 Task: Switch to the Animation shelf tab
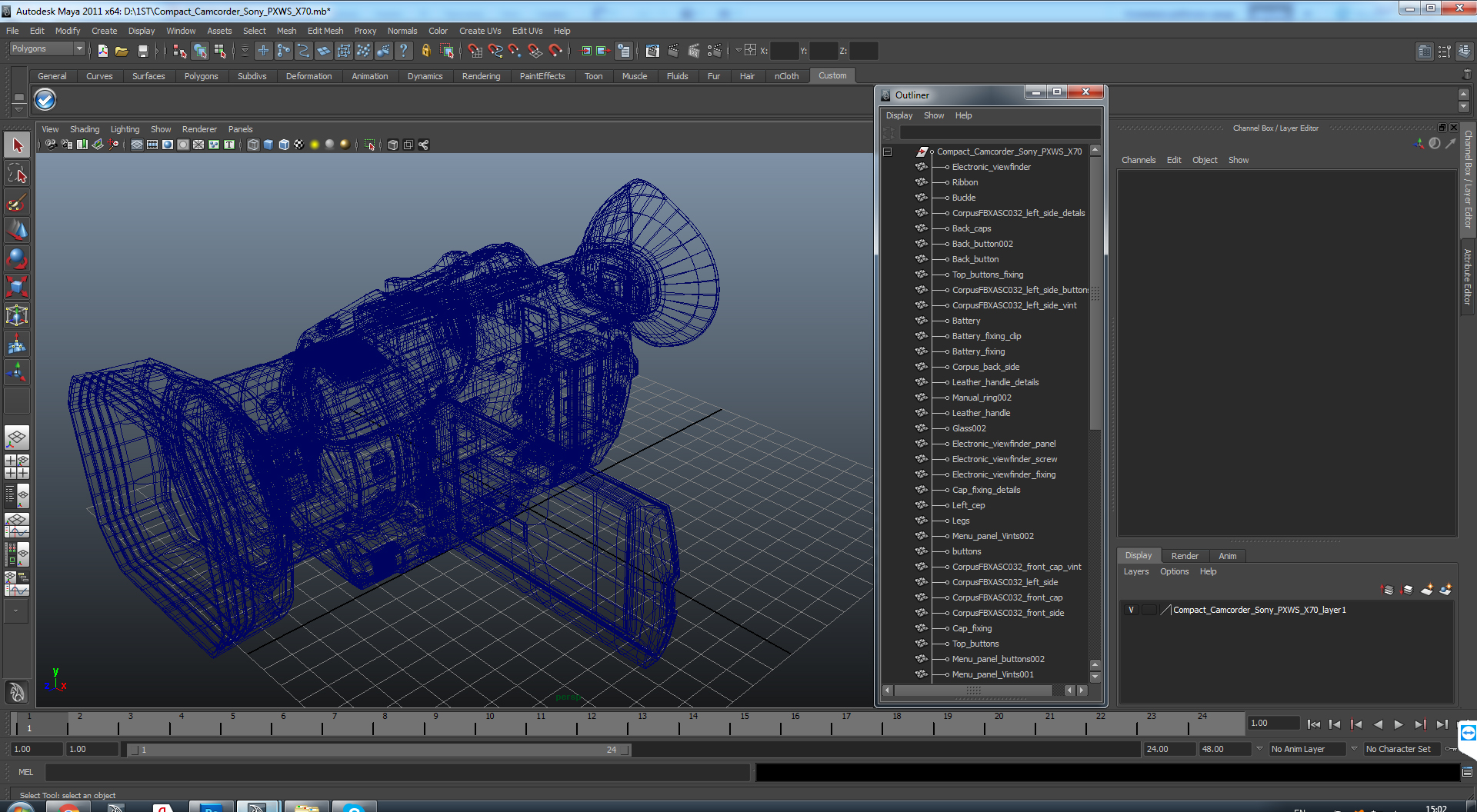coord(370,76)
